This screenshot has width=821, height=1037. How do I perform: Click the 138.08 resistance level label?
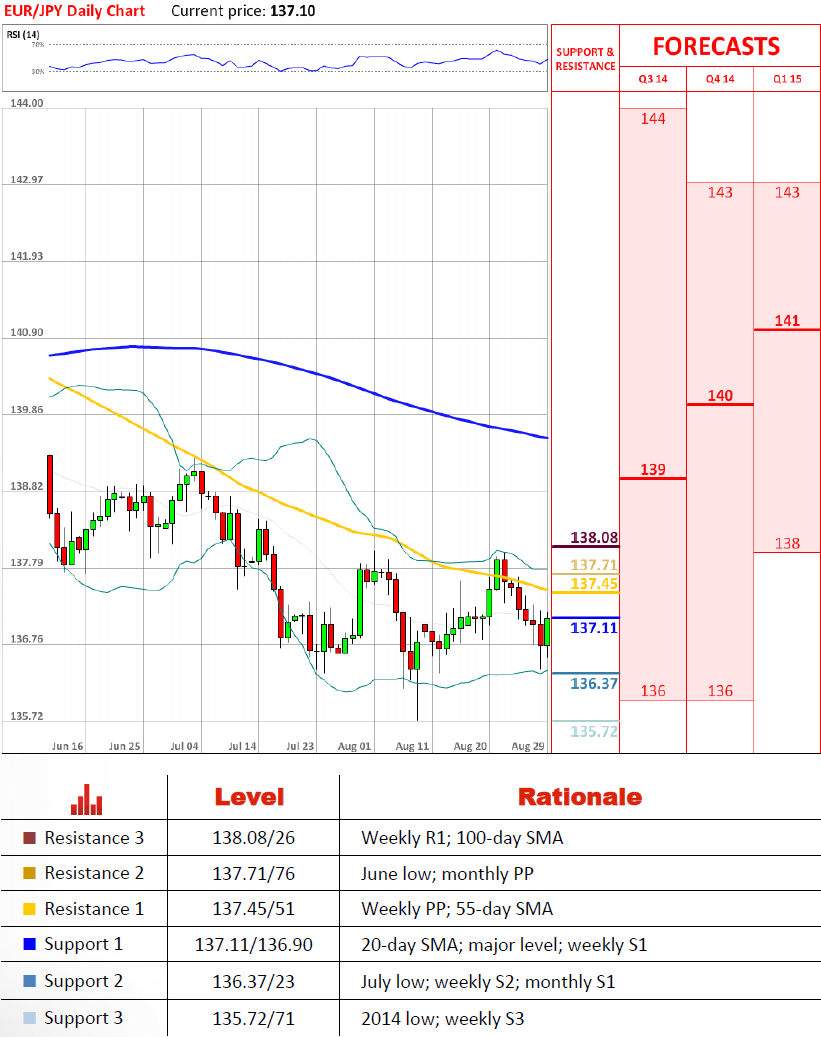coord(594,538)
